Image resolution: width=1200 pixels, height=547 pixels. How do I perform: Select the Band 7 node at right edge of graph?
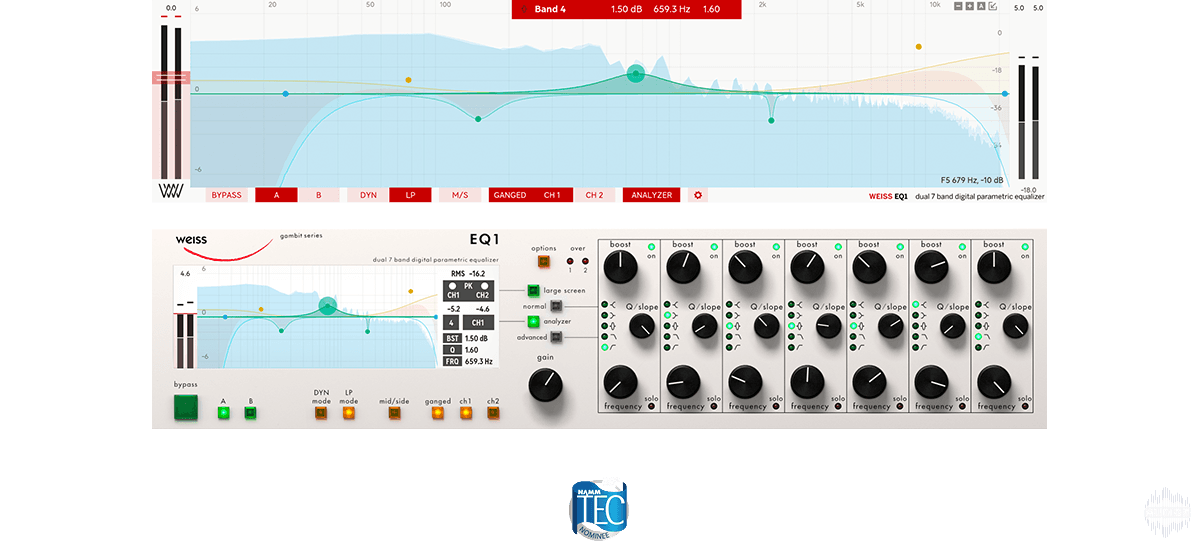click(1005, 94)
